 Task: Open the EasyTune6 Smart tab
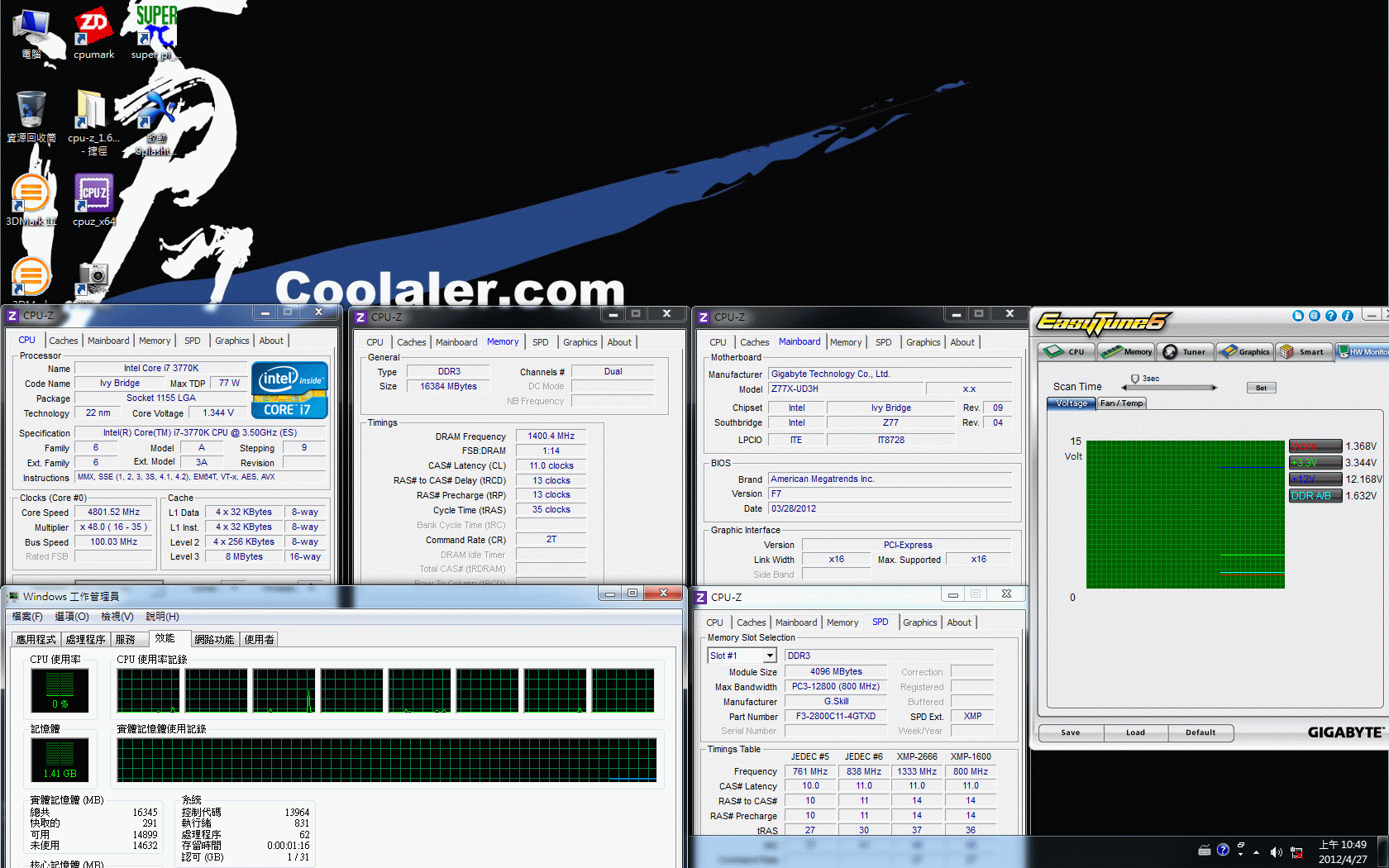coord(1305,351)
